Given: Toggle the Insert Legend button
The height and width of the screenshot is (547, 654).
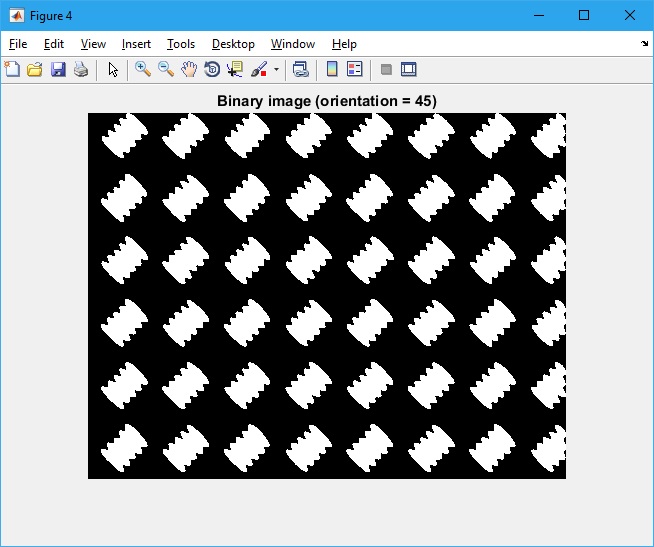Looking at the screenshot, I should [354, 69].
